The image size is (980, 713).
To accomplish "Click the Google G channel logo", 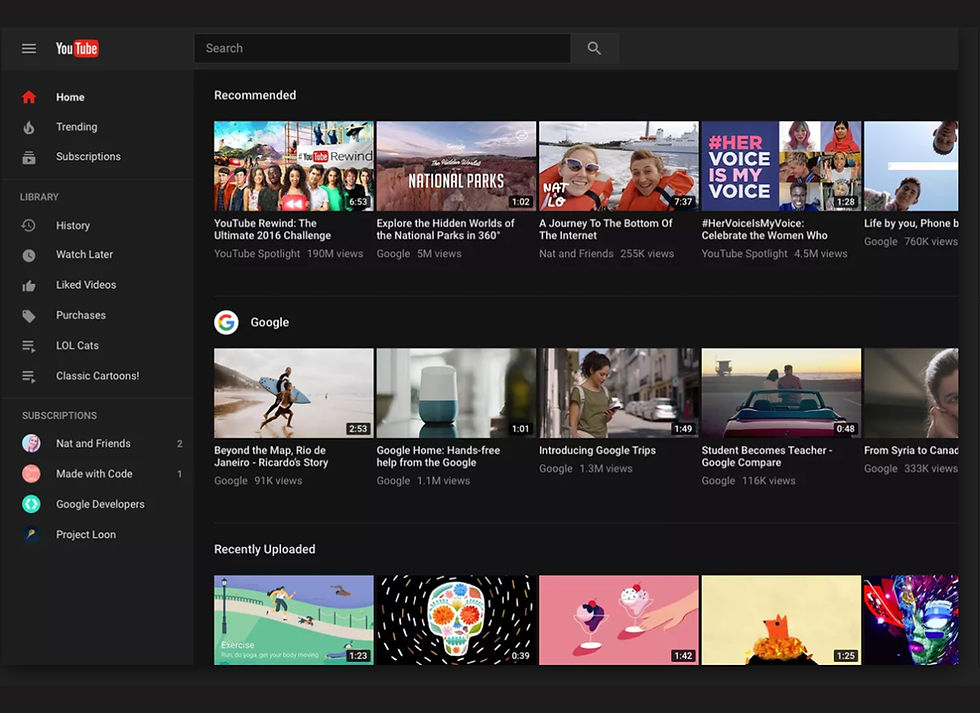I will click(226, 322).
